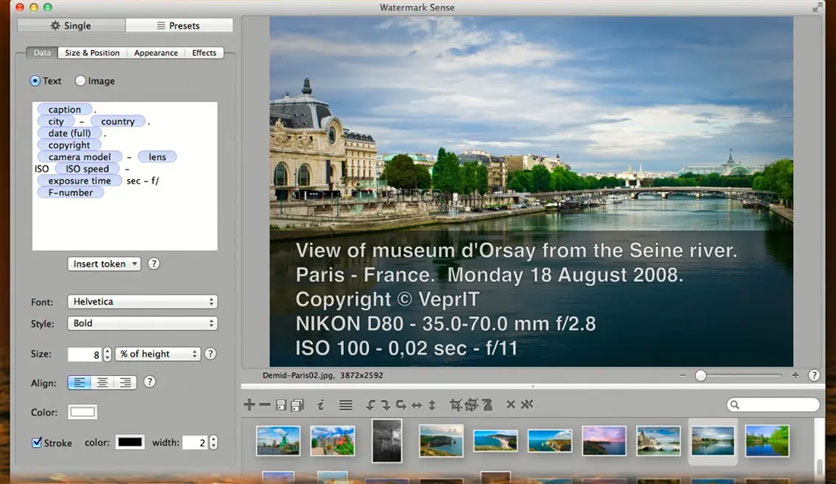Switch to the Single tab

[71, 26]
